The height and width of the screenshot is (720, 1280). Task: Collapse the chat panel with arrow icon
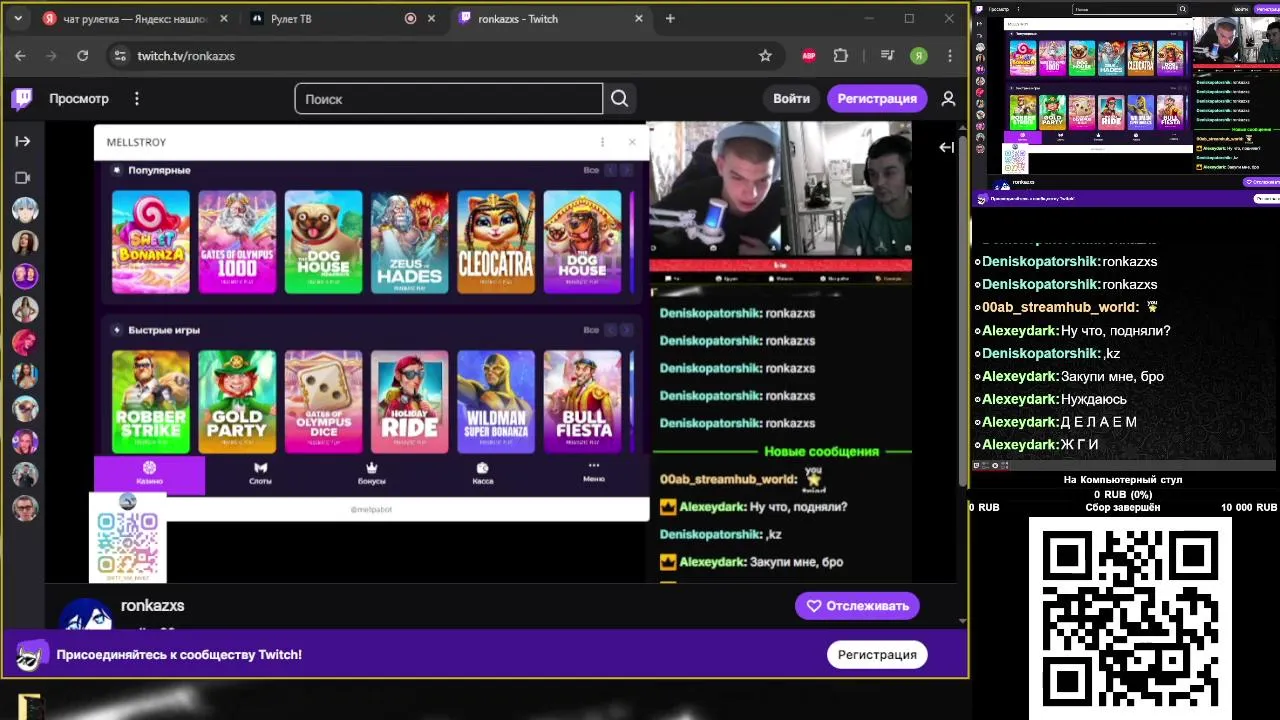[946, 147]
